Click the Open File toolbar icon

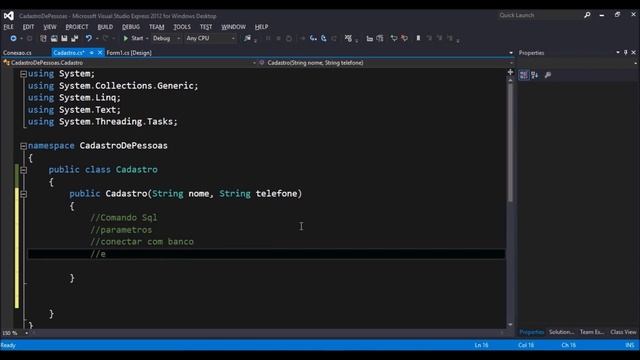tap(54, 38)
